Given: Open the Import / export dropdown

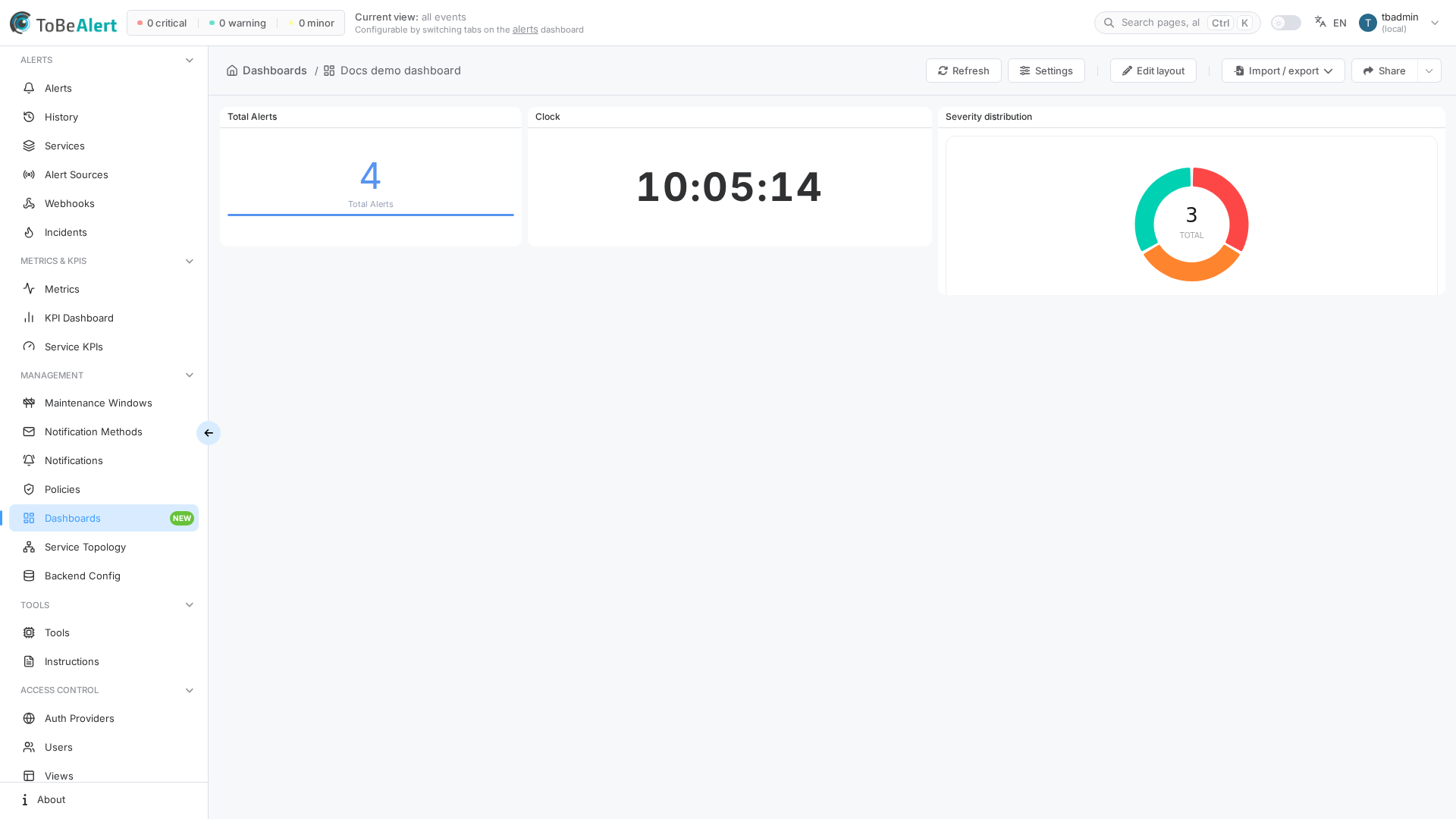Looking at the screenshot, I should coord(1283,71).
